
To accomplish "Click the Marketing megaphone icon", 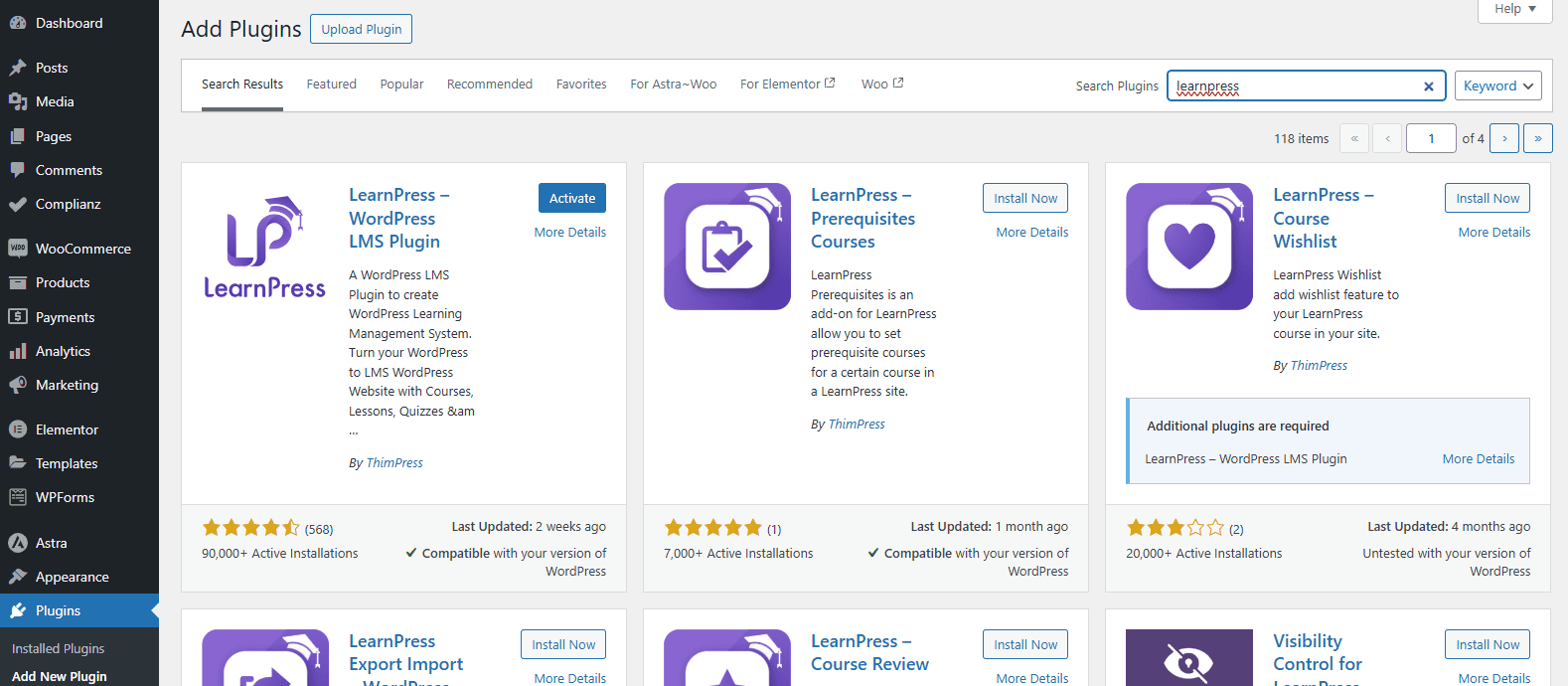I will point(18,385).
